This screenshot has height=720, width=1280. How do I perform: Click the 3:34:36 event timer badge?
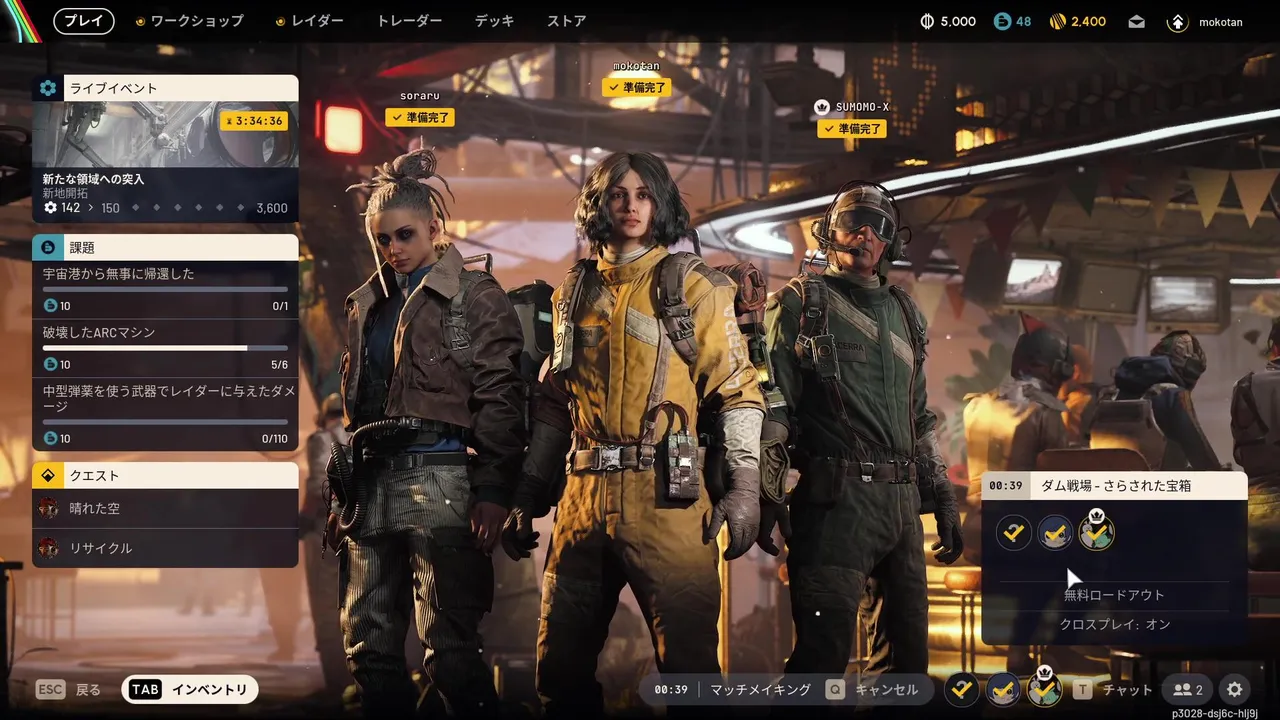(253, 121)
